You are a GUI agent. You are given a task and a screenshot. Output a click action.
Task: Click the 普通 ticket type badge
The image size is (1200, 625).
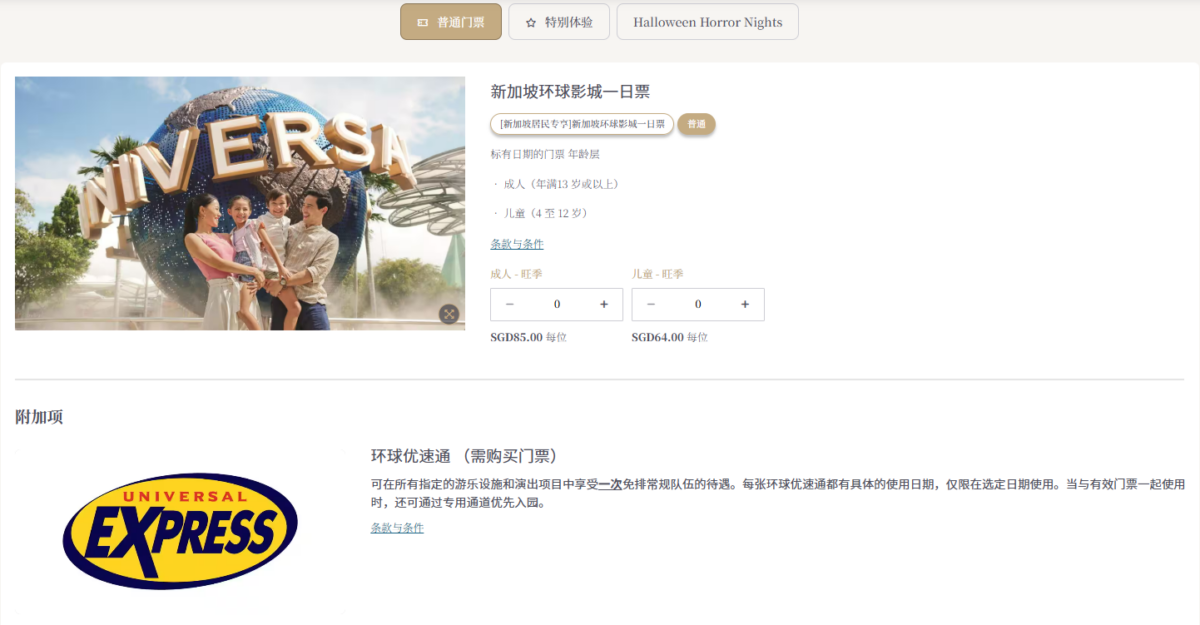tap(696, 124)
